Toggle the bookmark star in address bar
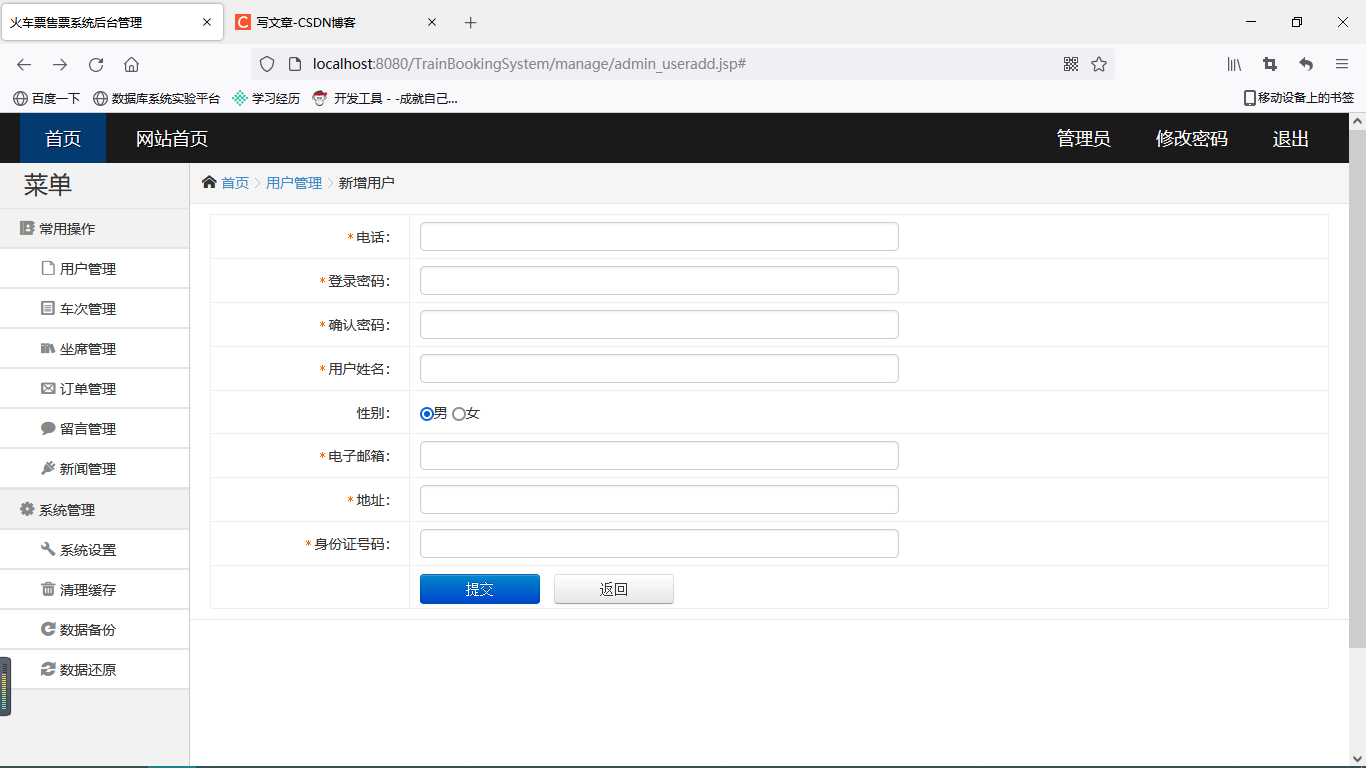The height and width of the screenshot is (768, 1366). click(1099, 63)
